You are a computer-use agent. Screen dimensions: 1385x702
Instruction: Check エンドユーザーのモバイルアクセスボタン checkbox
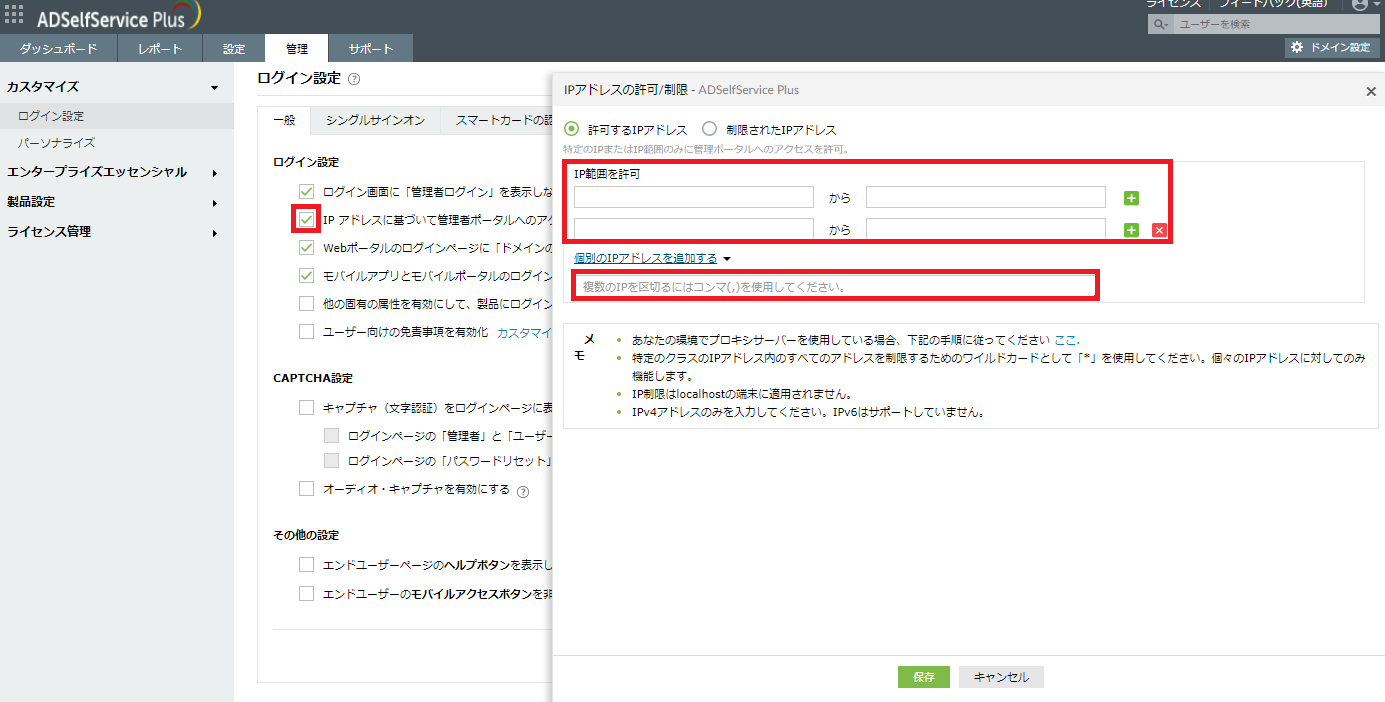[x=307, y=593]
